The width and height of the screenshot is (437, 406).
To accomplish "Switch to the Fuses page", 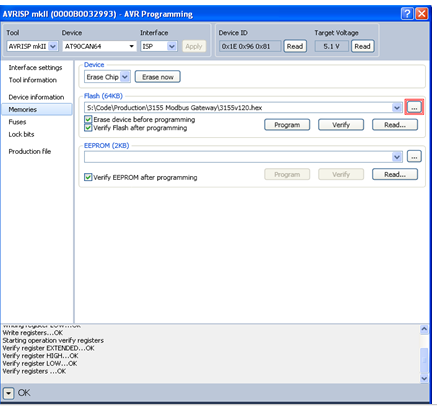I will pos(17,122).
